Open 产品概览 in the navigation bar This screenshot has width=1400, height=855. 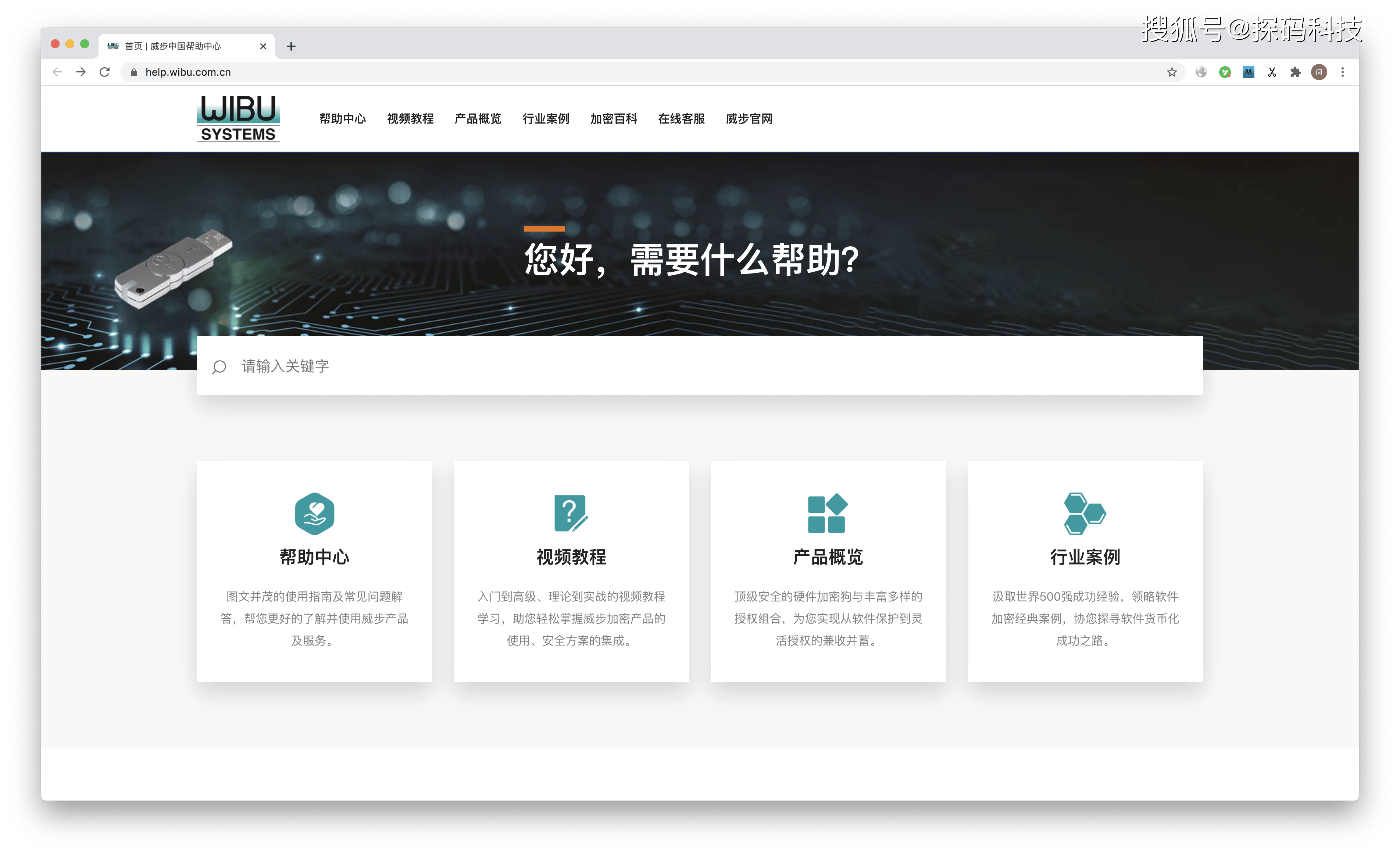478,119
